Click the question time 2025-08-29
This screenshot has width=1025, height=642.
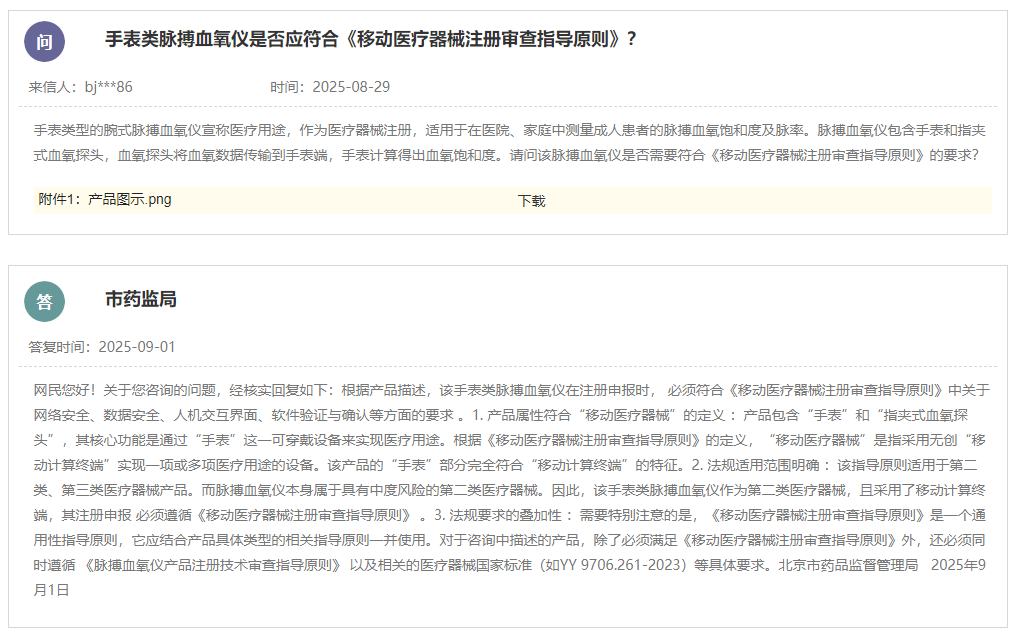click(351, 87)
